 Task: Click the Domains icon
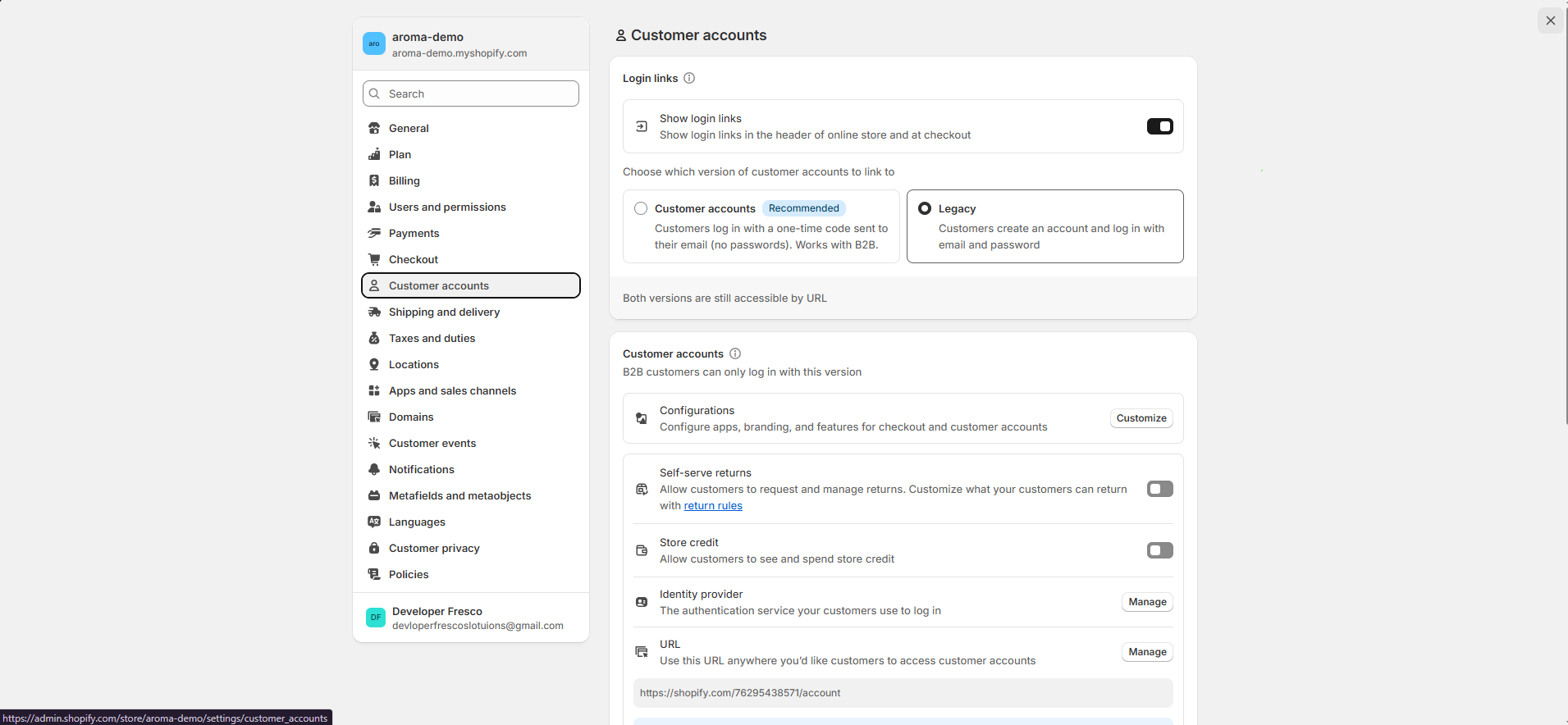(x=374, y=417)
